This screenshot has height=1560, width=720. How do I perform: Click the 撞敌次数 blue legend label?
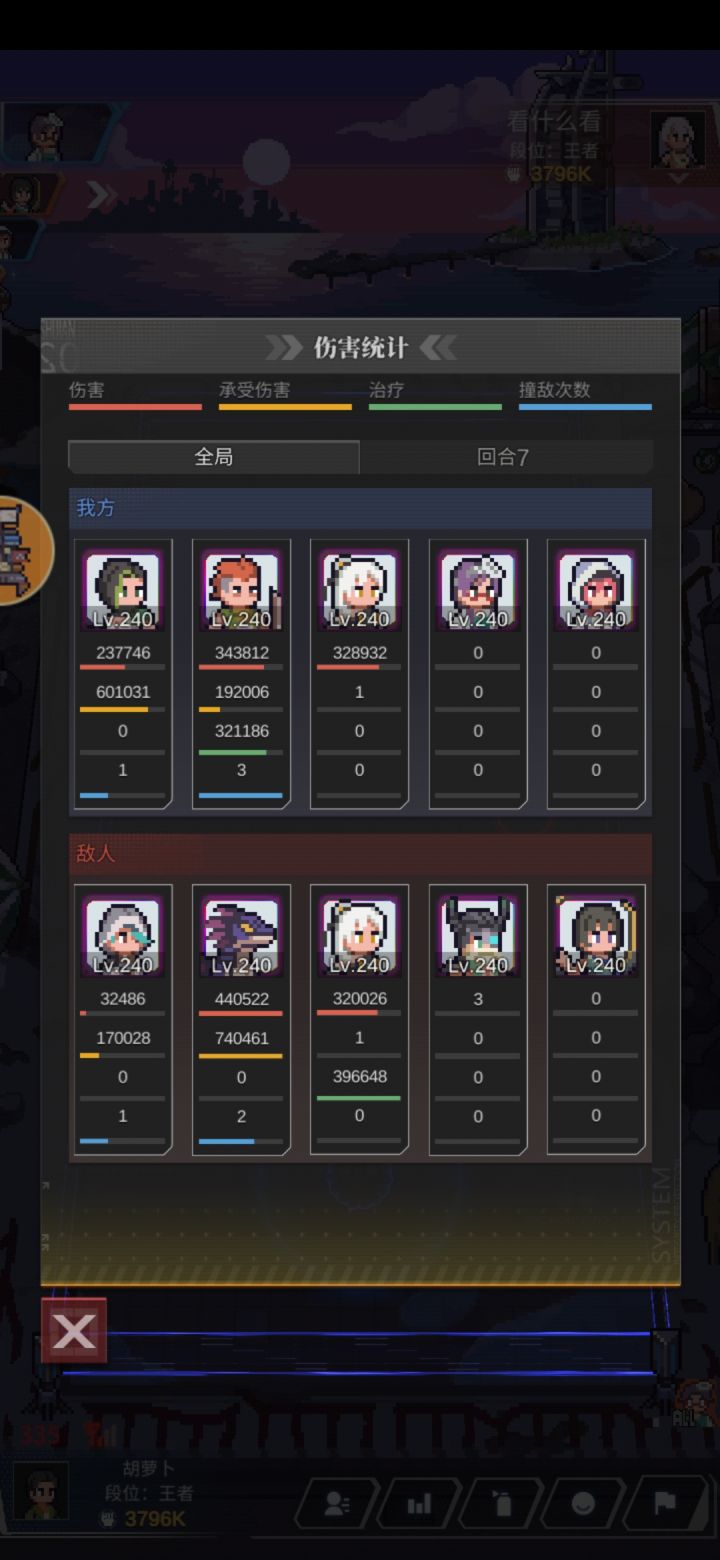[x=555, y=390]
